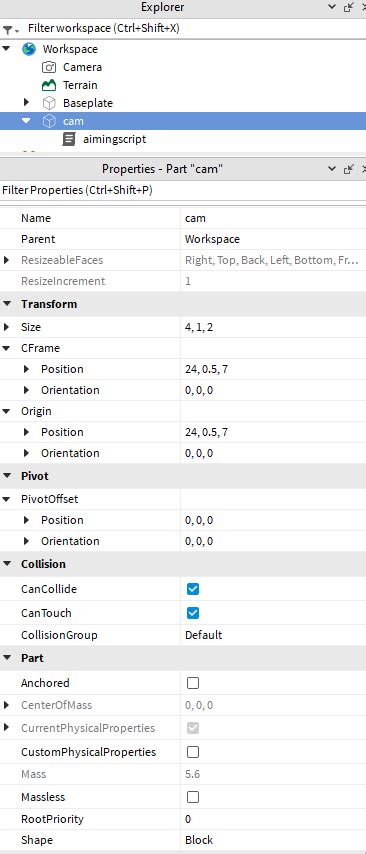Viewport: 366px width, 854px height.
Task: Open the Properties panel chevron menu
Action: click(332, 169)
